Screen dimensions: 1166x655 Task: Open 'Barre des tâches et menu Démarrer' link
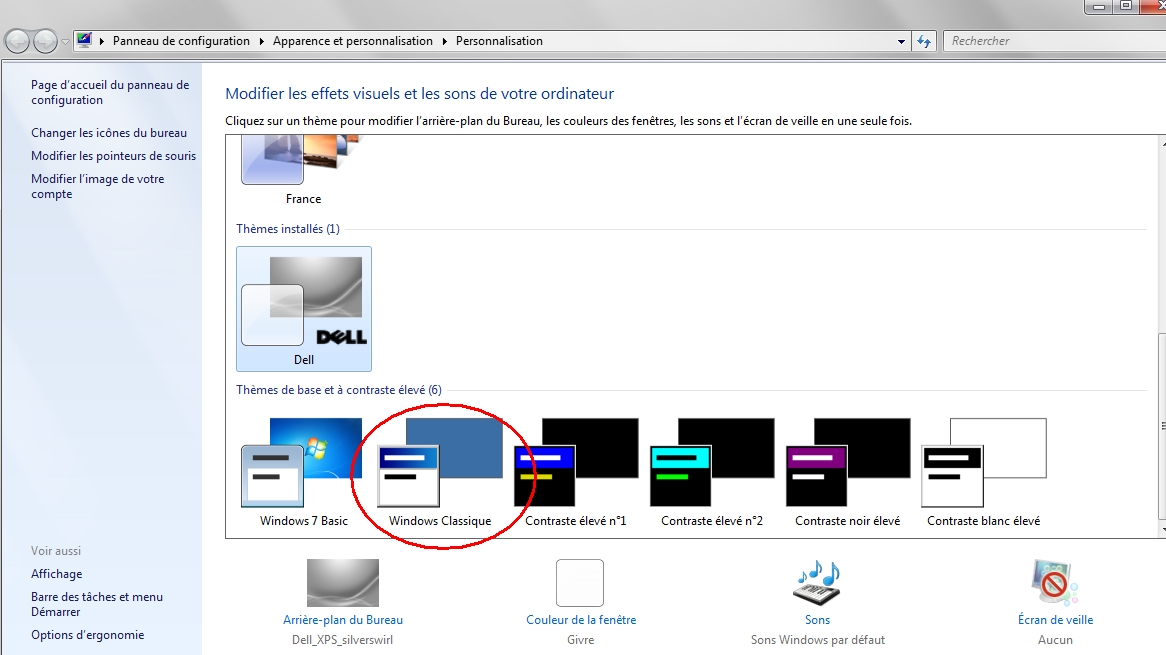tap(97, 604)
